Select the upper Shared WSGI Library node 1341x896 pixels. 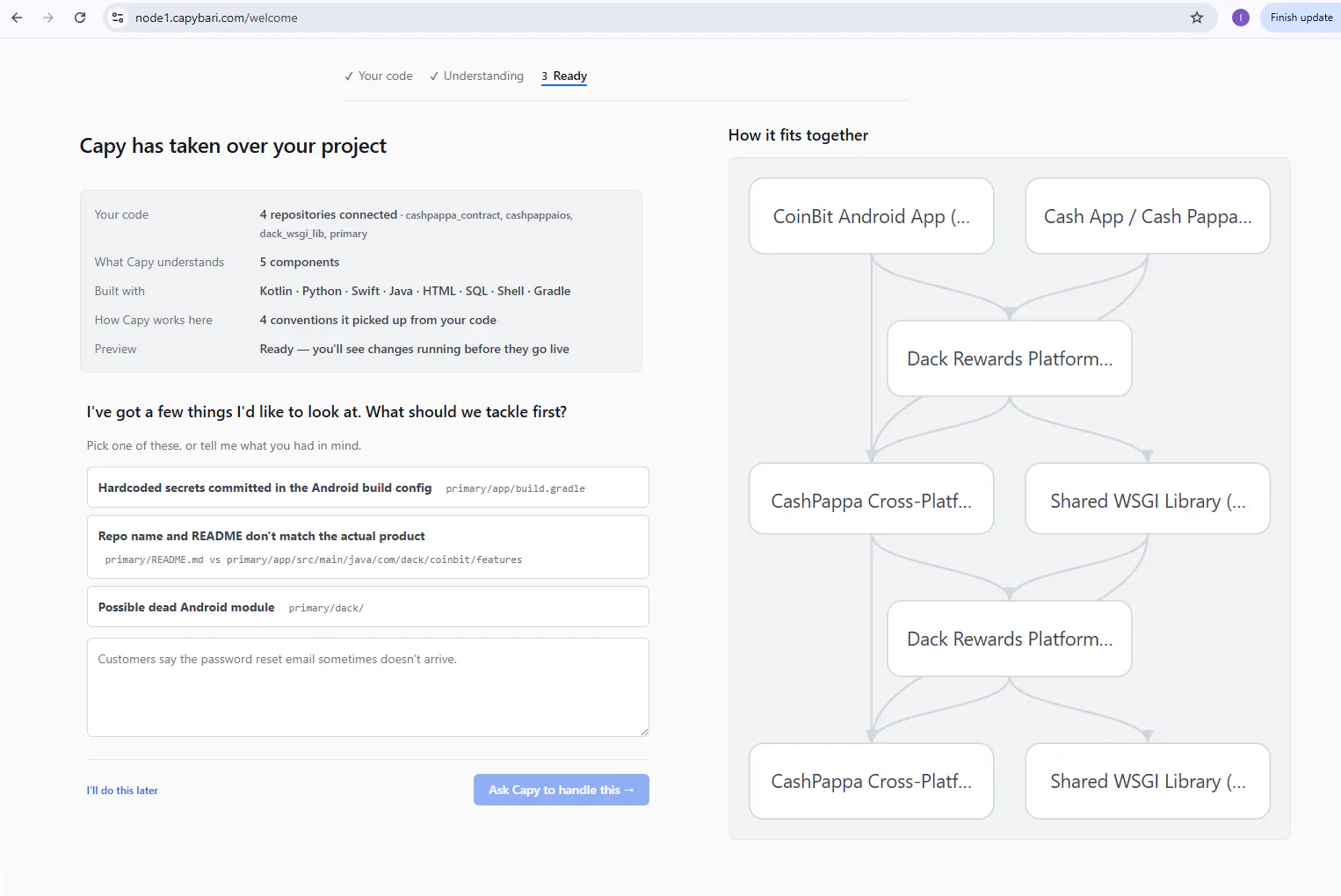(x=1148, y=499)
